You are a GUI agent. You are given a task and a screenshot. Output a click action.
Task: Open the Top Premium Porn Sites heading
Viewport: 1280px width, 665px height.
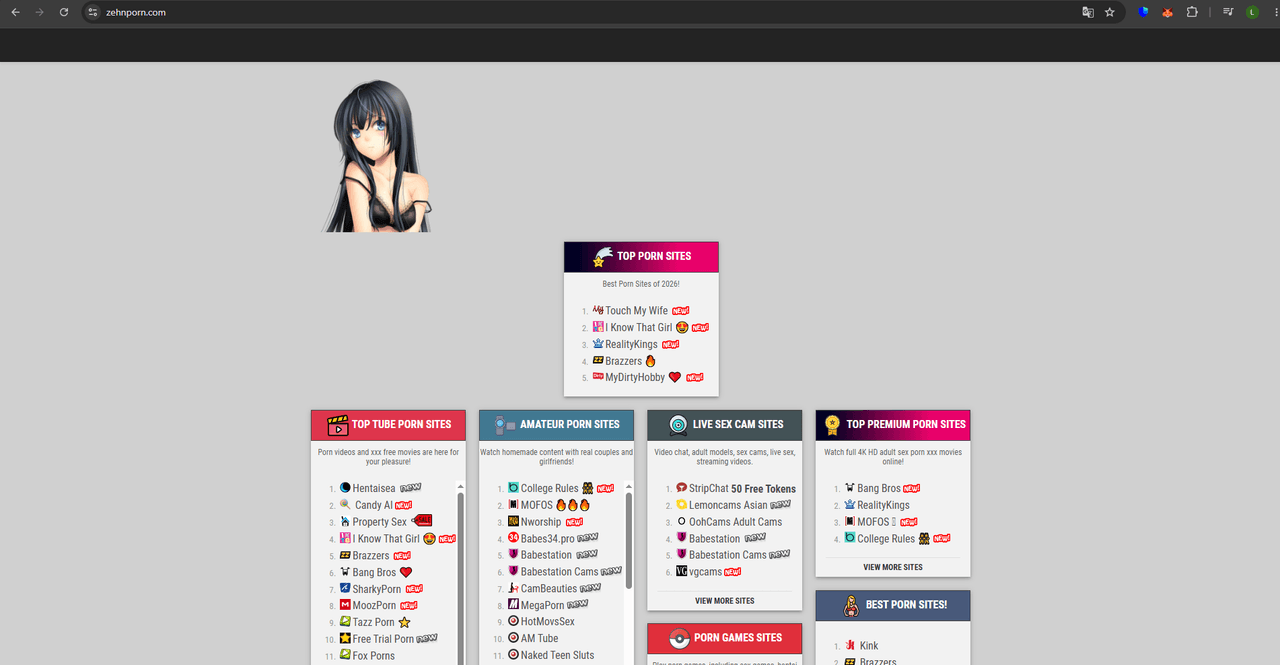coord(906,424)
